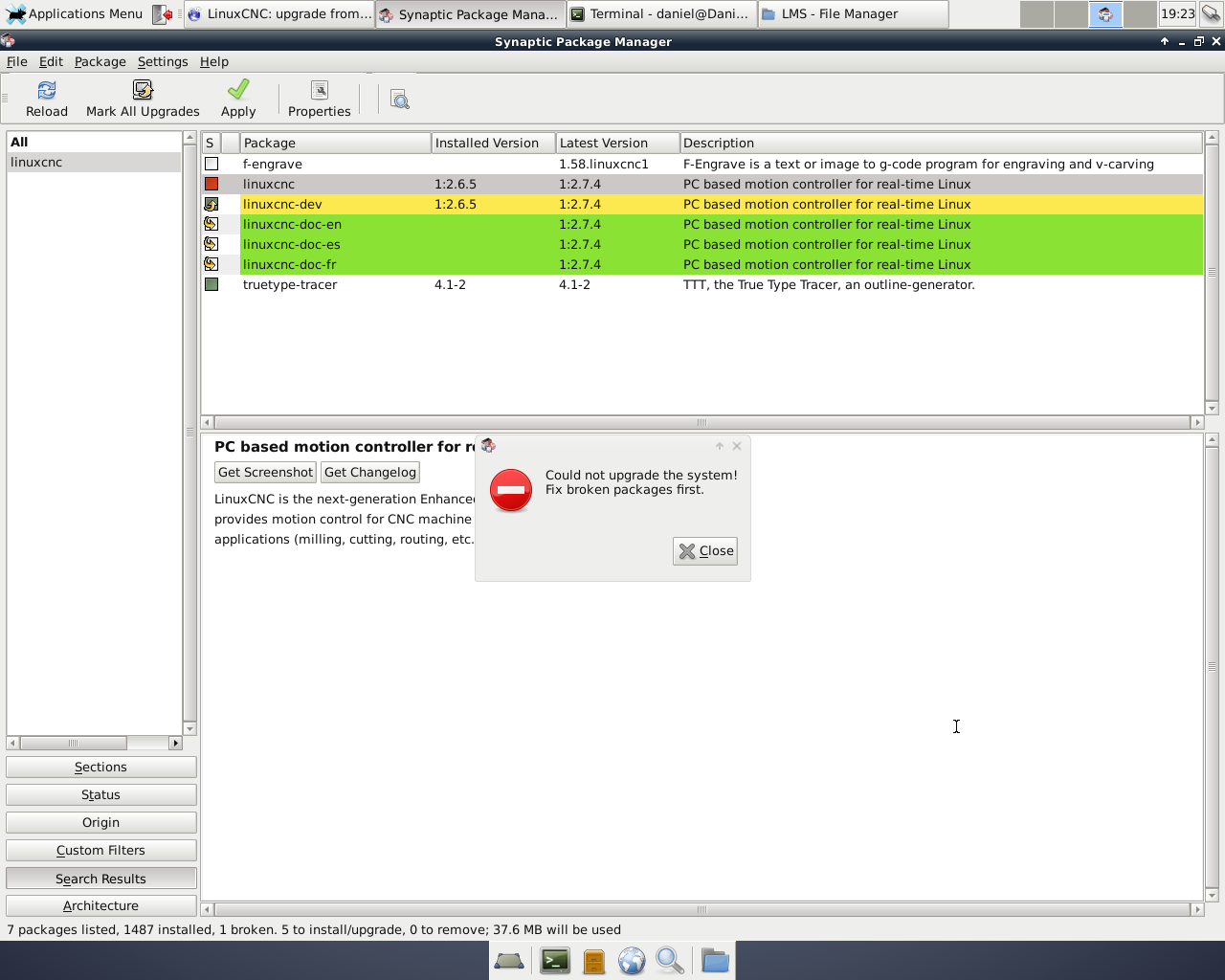Toggle status box for f-engrave
This screenshot has height=980, width=1225.
tap(212, 164)
